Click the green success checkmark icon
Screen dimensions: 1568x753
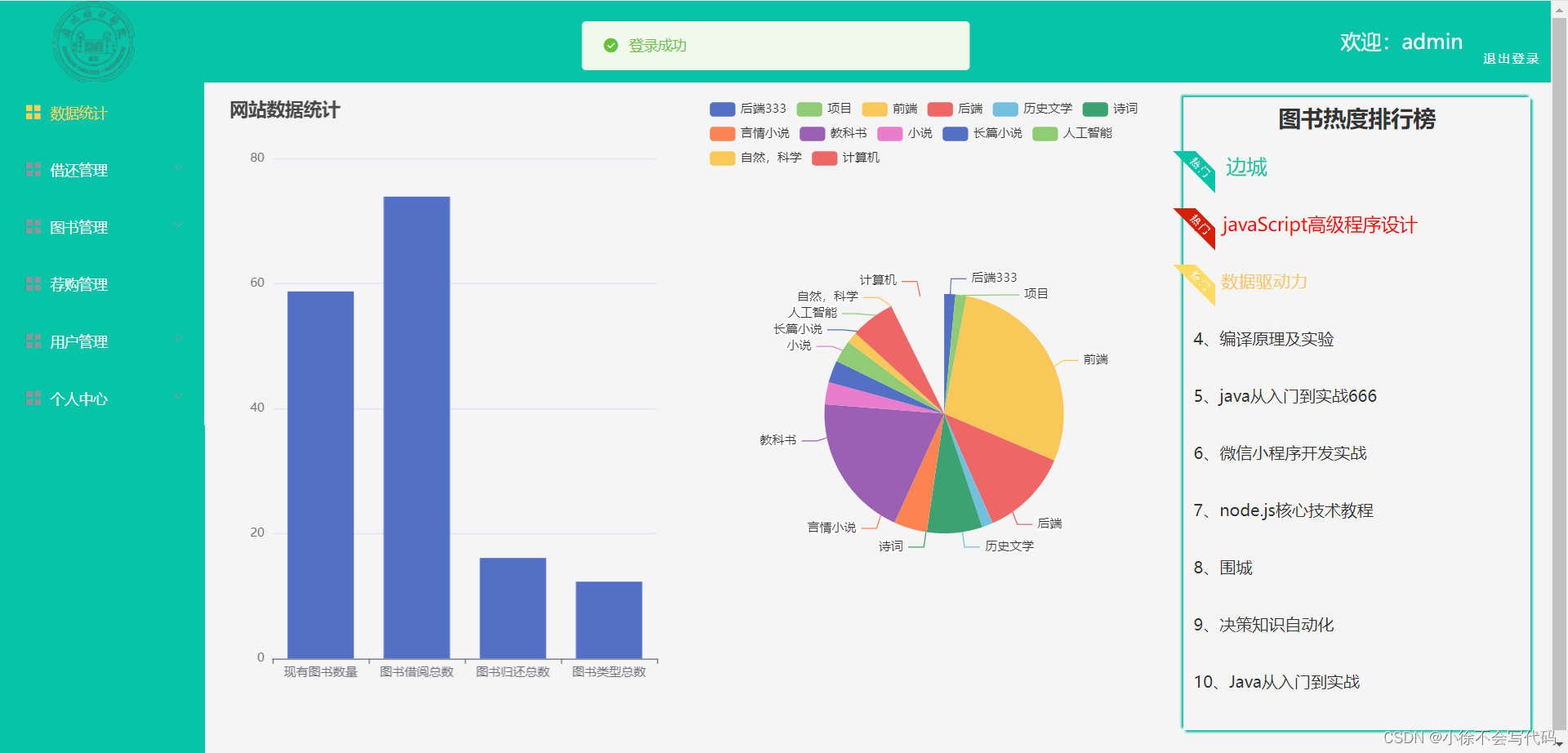611,45
